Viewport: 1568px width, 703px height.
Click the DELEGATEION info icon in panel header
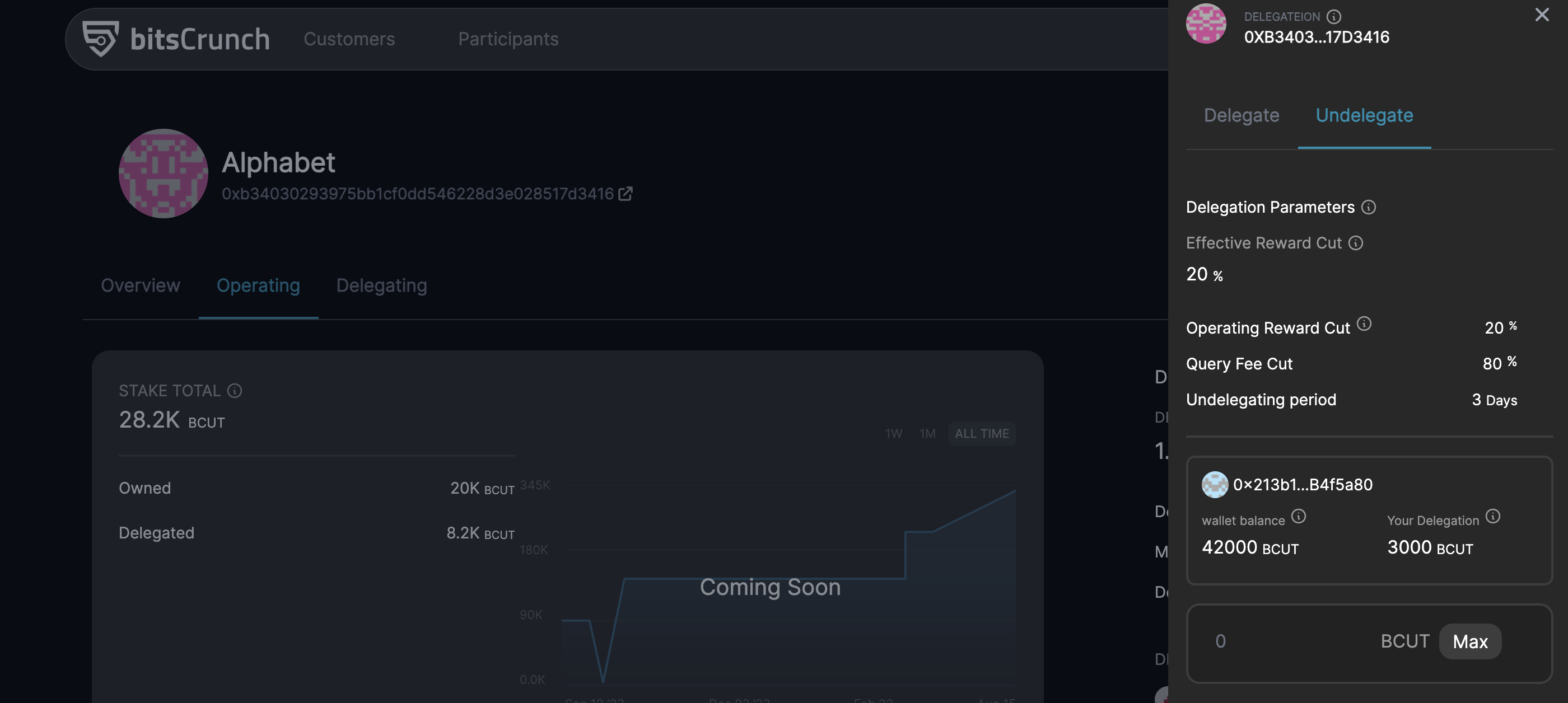[1334, 16]
